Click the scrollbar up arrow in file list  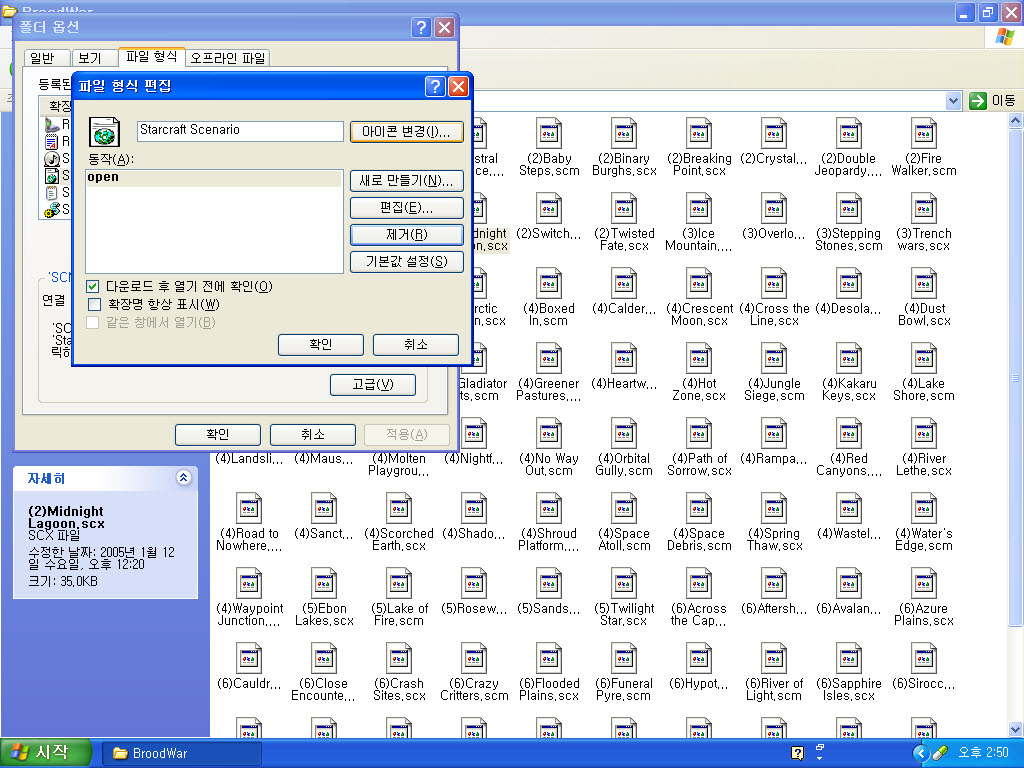click(1016, 121)
